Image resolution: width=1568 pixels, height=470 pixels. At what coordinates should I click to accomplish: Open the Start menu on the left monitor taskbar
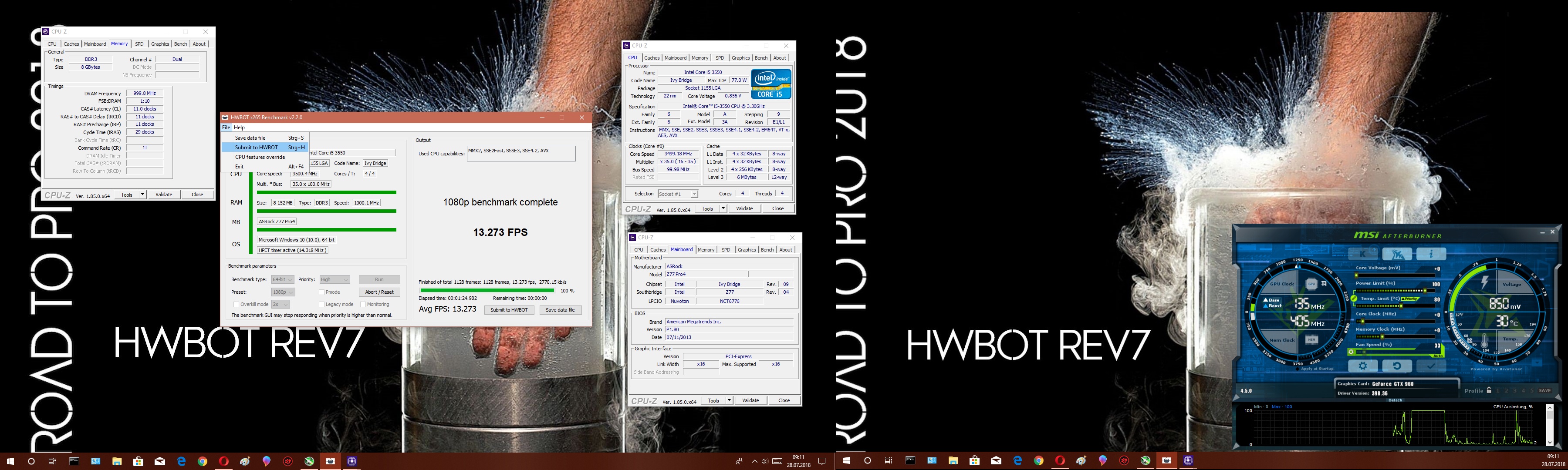[10, 461]
